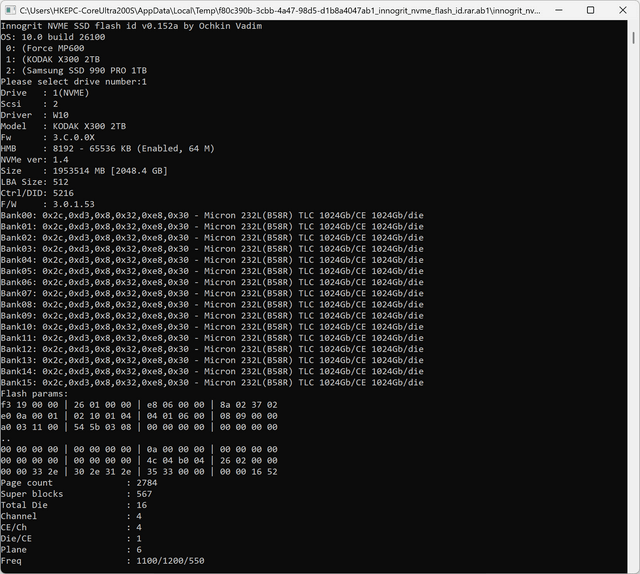Click the 'Flash params:' heading
This screenshot has height=574, width=640.
point(35,394)
